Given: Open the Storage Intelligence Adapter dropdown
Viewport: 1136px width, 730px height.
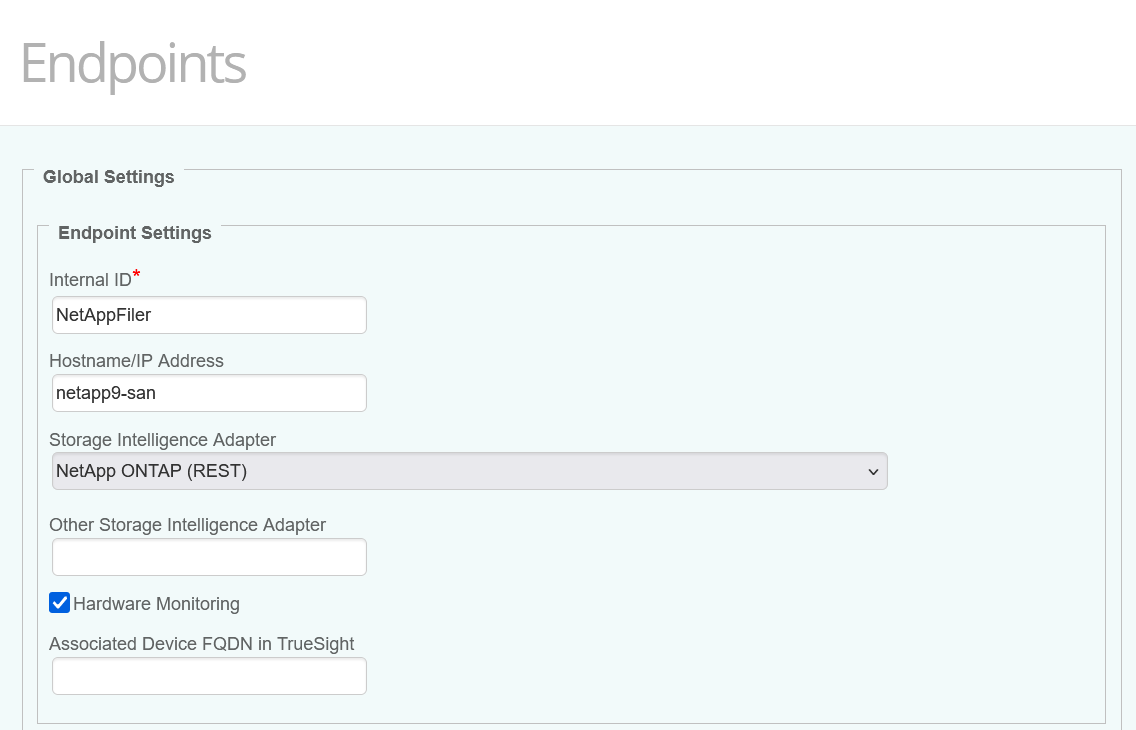Looking at the screenshot, I should point(470,470).
